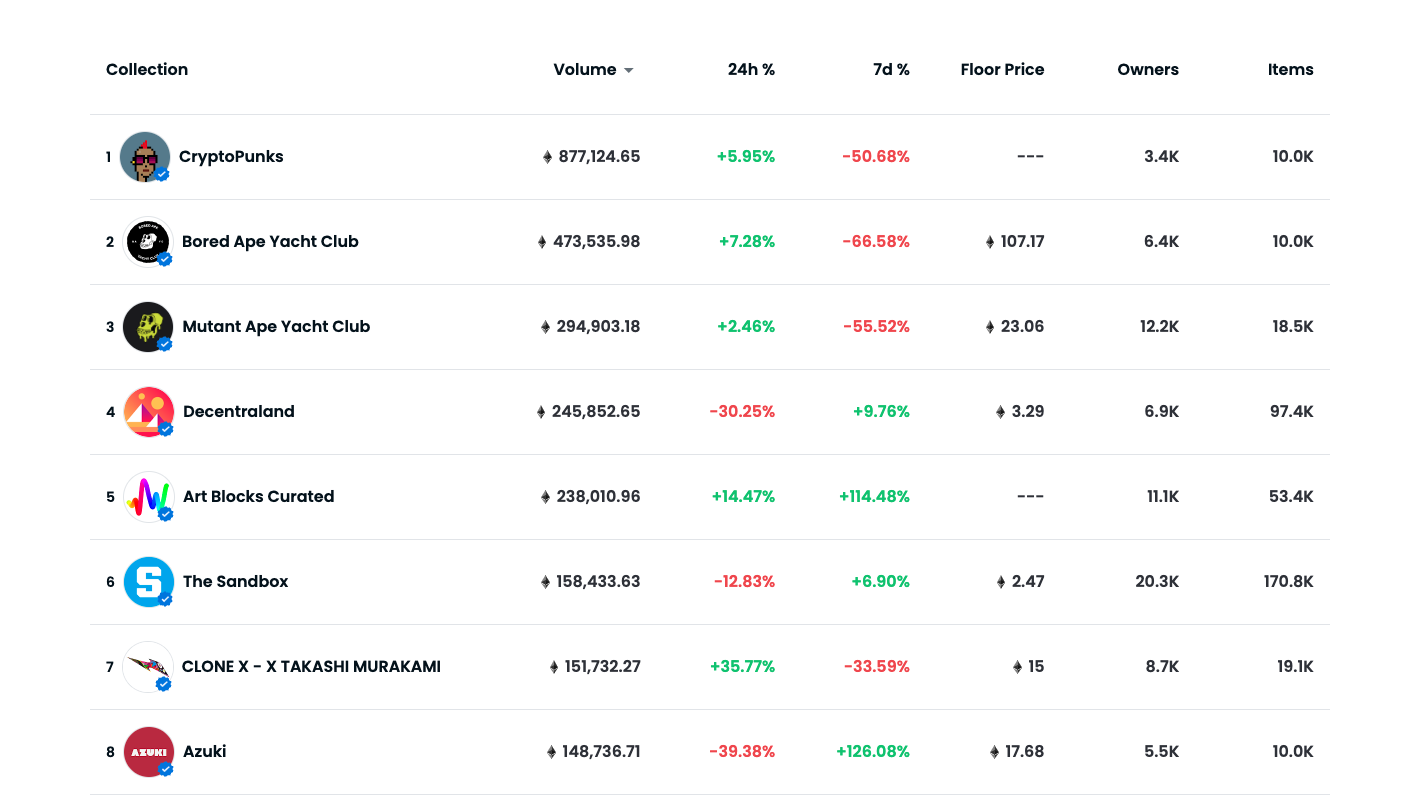The width and height of the screenshot is (1405, 808).
Task: Click the +114.48% 7d change
Action: [874, 497]
